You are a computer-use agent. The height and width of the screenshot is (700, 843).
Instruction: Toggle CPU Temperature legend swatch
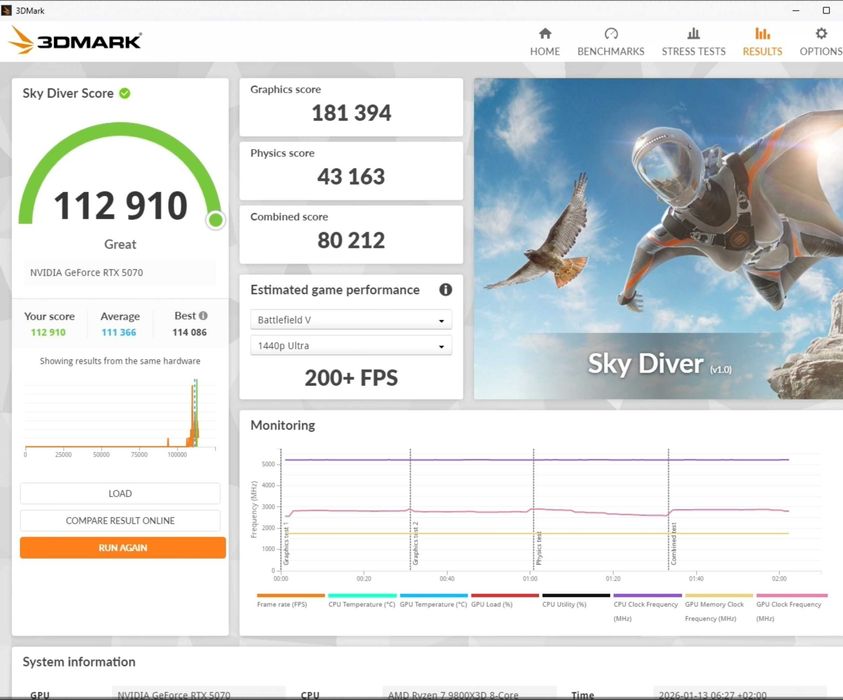pos(362,595)
